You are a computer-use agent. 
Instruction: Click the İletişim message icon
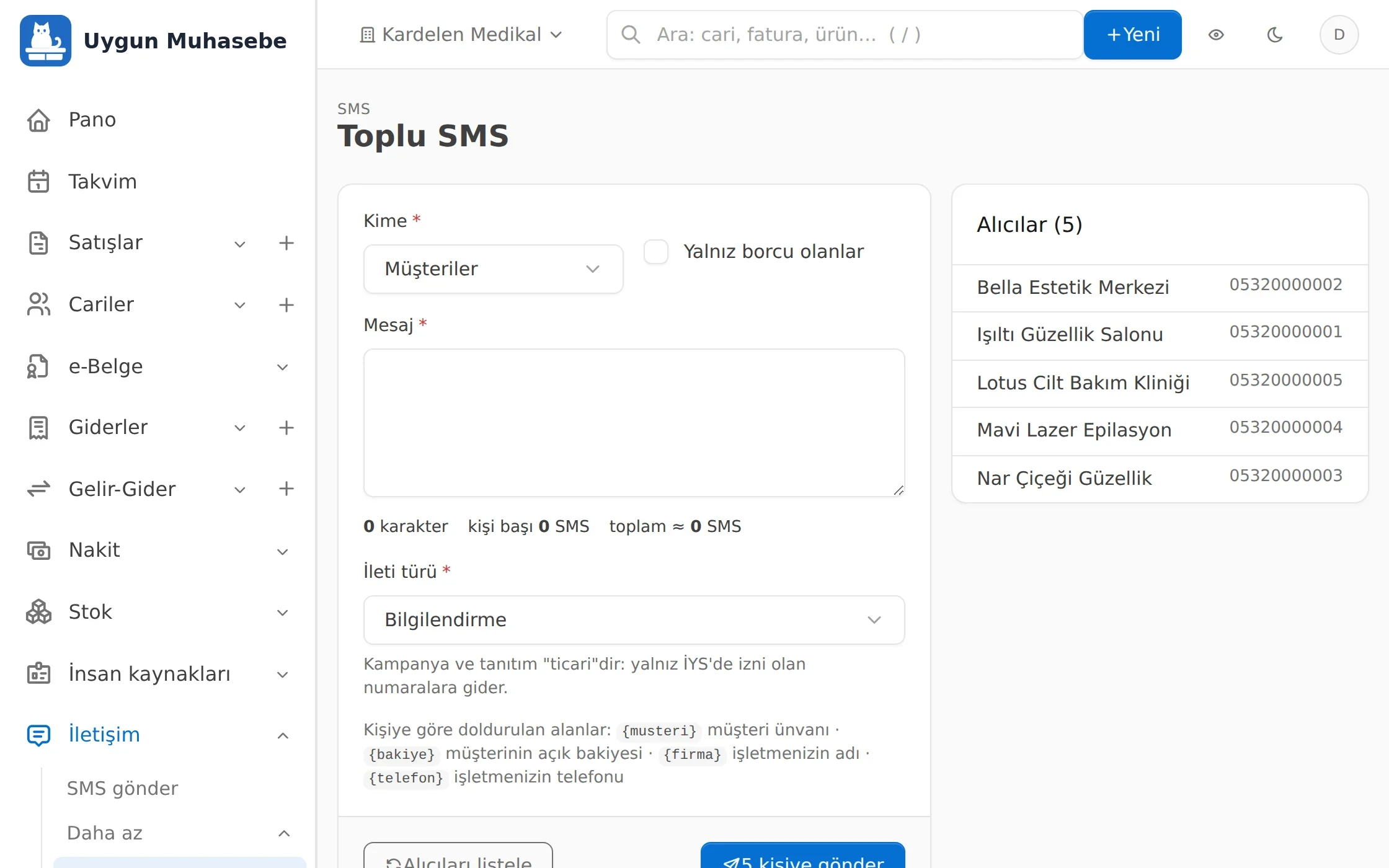pyautogui.click(x=38, y=735)
